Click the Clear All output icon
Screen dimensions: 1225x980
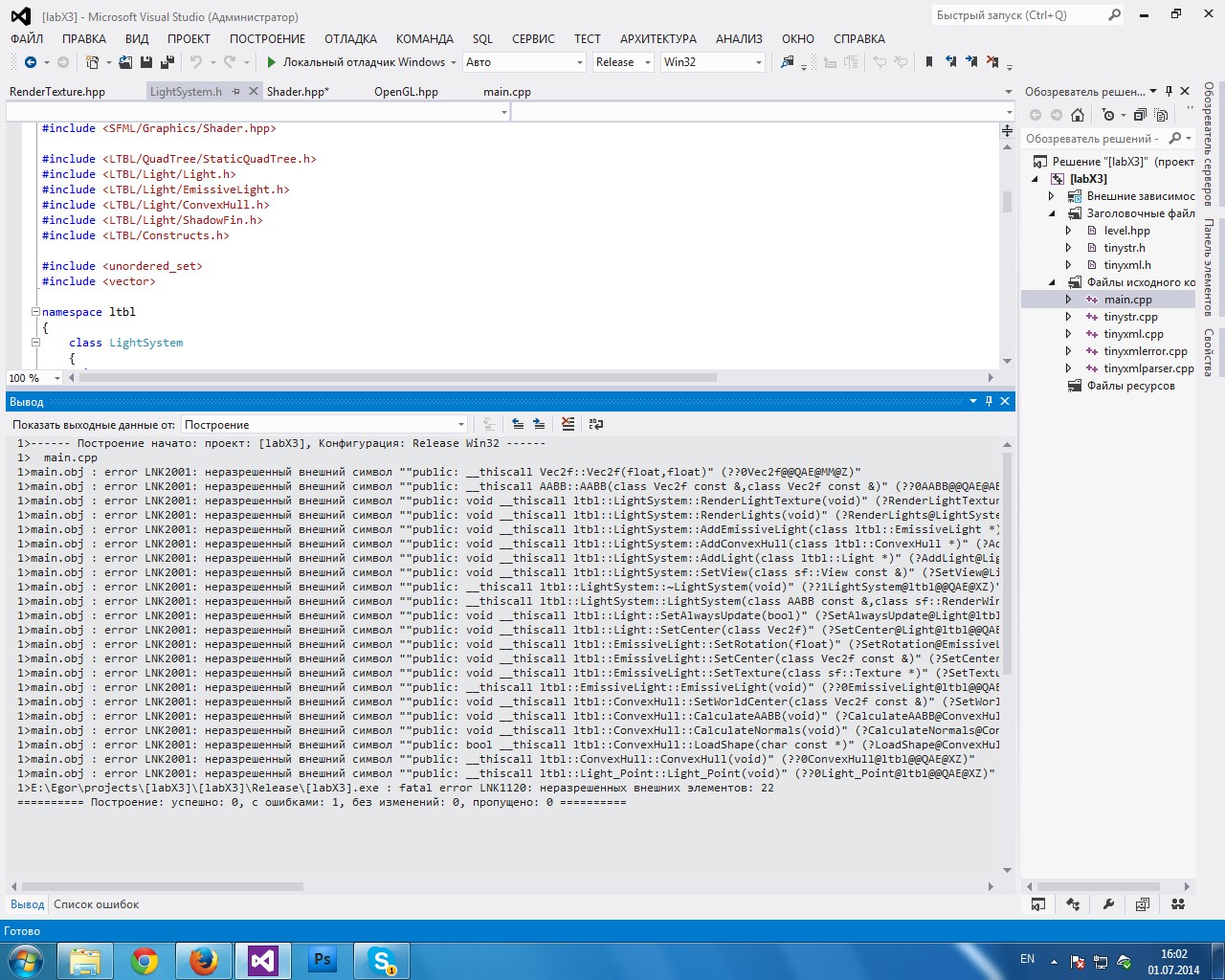tap(568, 424)
